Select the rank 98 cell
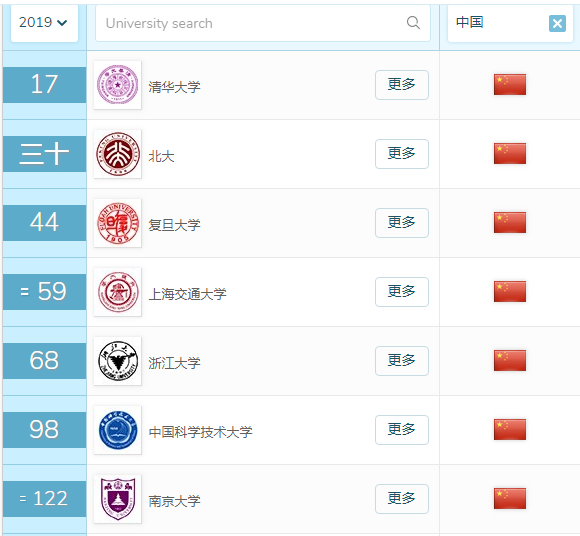The image size is (580, 536). (44, 430)
